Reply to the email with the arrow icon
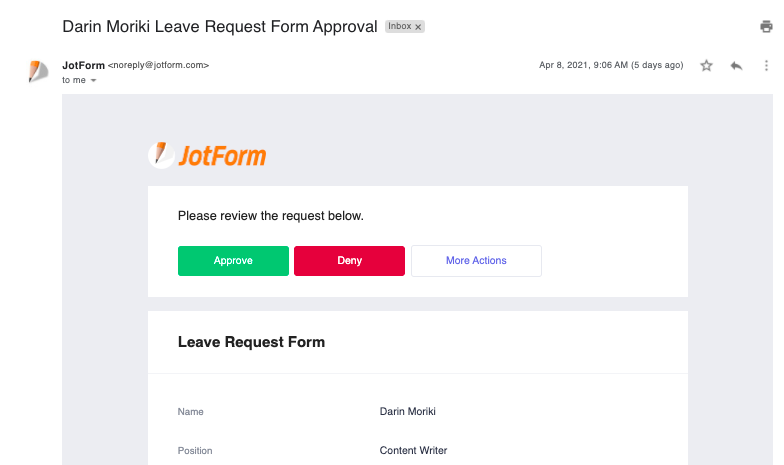Screen dimensions: 784x465 click(x=737, y=66)
